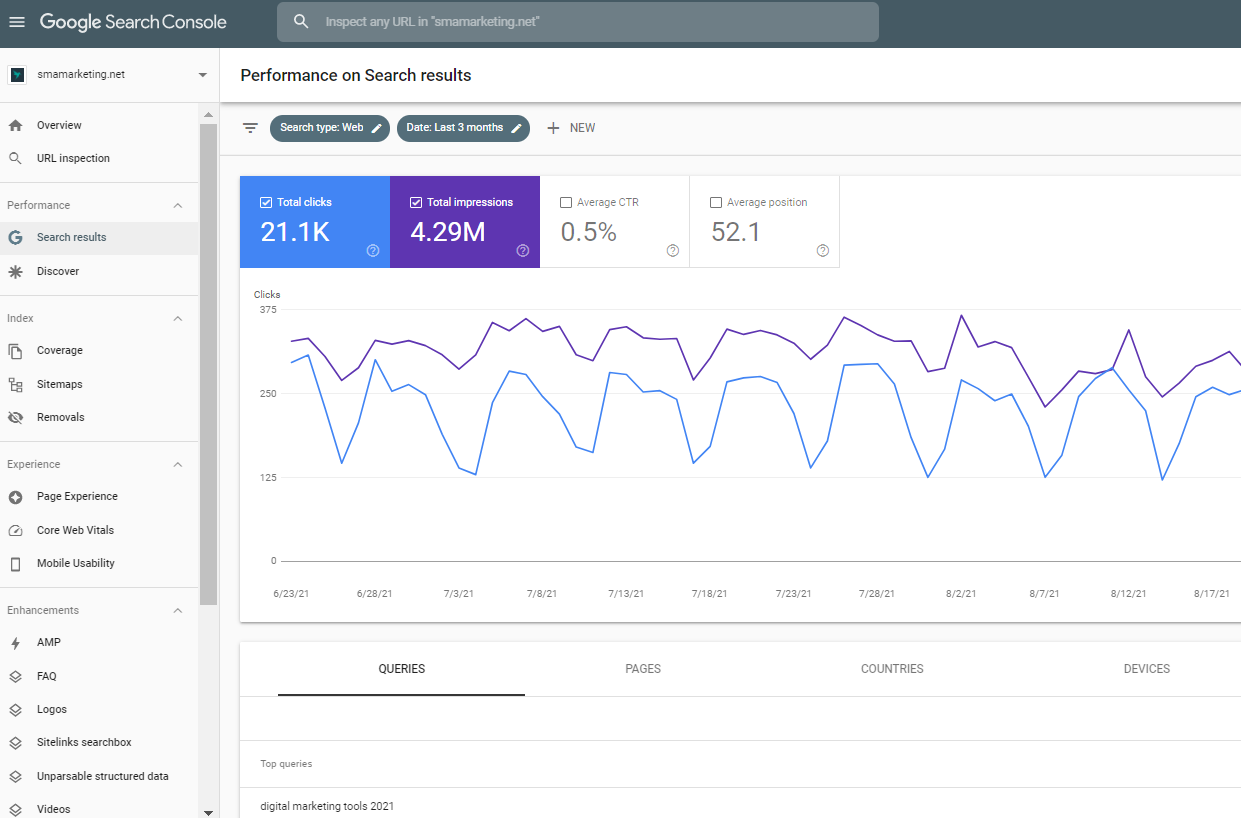Collapse the Experience section

click(x=178, y=464)
